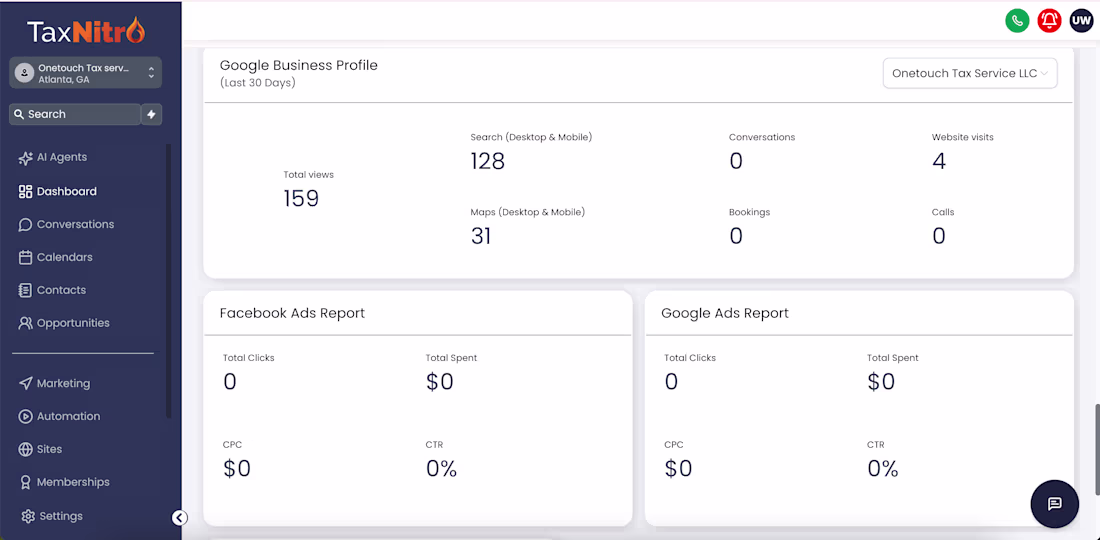1100x540 pixels.
Task: Click the sidebar Search field
Action: click(x=75, y=114)
